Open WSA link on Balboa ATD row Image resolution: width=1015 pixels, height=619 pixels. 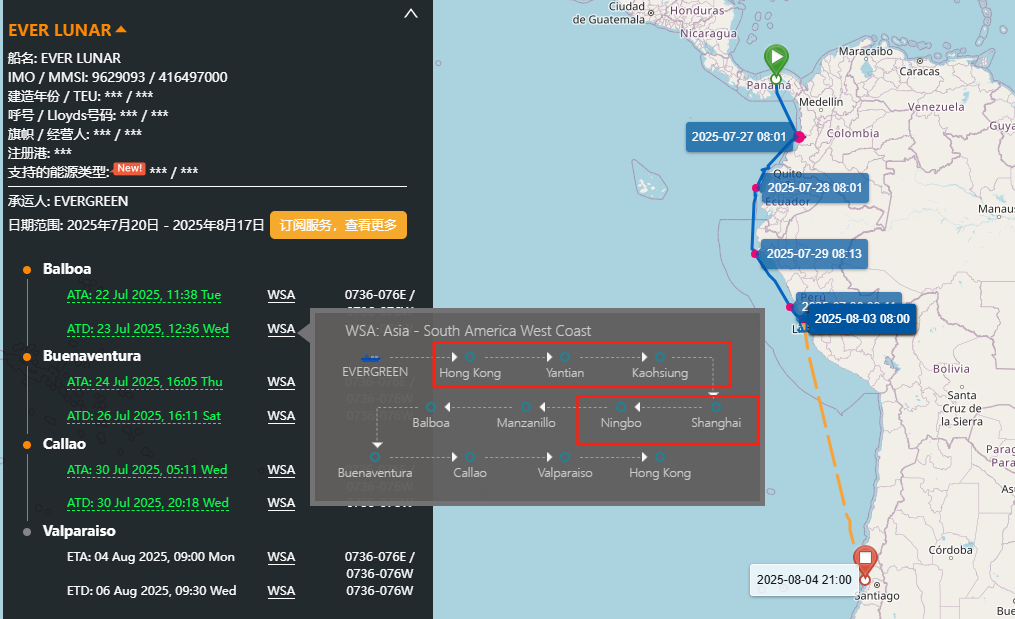[x=281, y=328]
